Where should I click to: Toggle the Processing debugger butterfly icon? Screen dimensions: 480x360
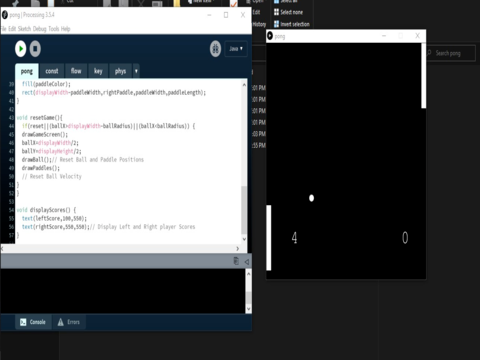tap(215, 49)
